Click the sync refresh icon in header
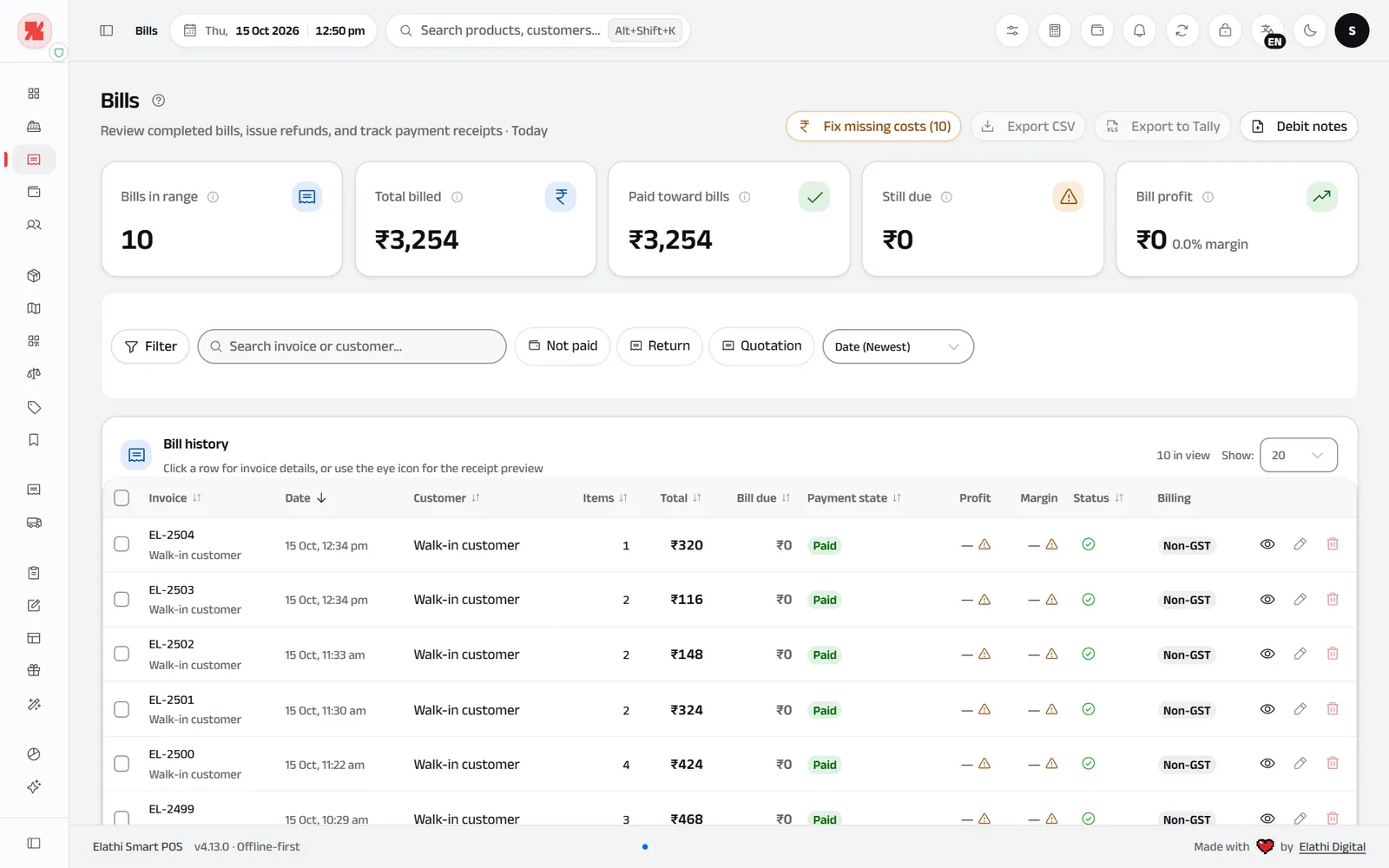 (x=1182, y=30)
